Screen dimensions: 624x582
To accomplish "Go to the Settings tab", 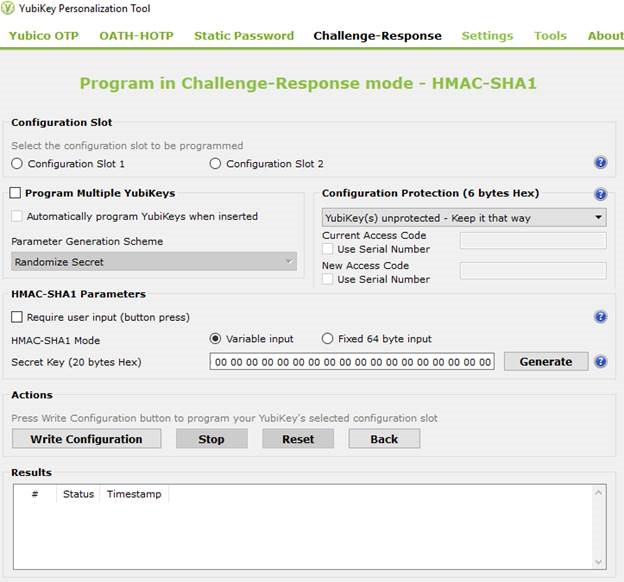I will tap(488, 36).
